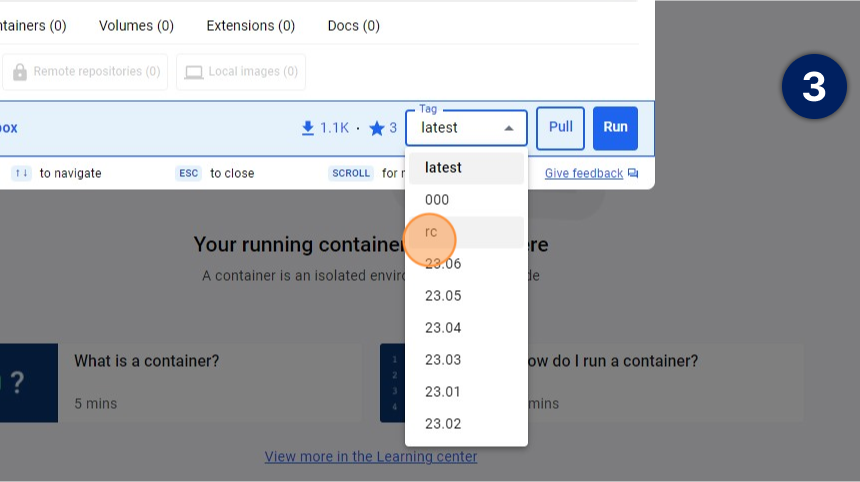Choose tag 23.04 in the list
Viewport: 860px width, 482px height.
point(443,328)
